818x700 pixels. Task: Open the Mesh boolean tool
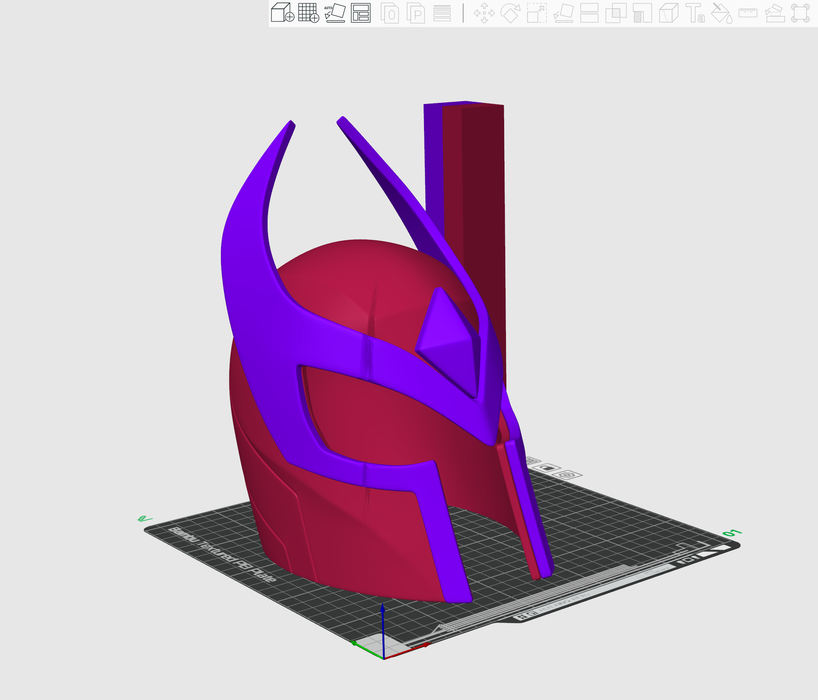(x=616, y=13)
